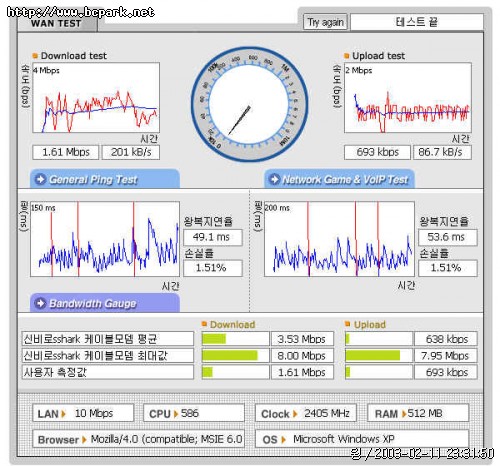500x466 pixels.
Task: Click the General Ping Test latency graph
Action: pyautogui.click(x=105, y=239)
